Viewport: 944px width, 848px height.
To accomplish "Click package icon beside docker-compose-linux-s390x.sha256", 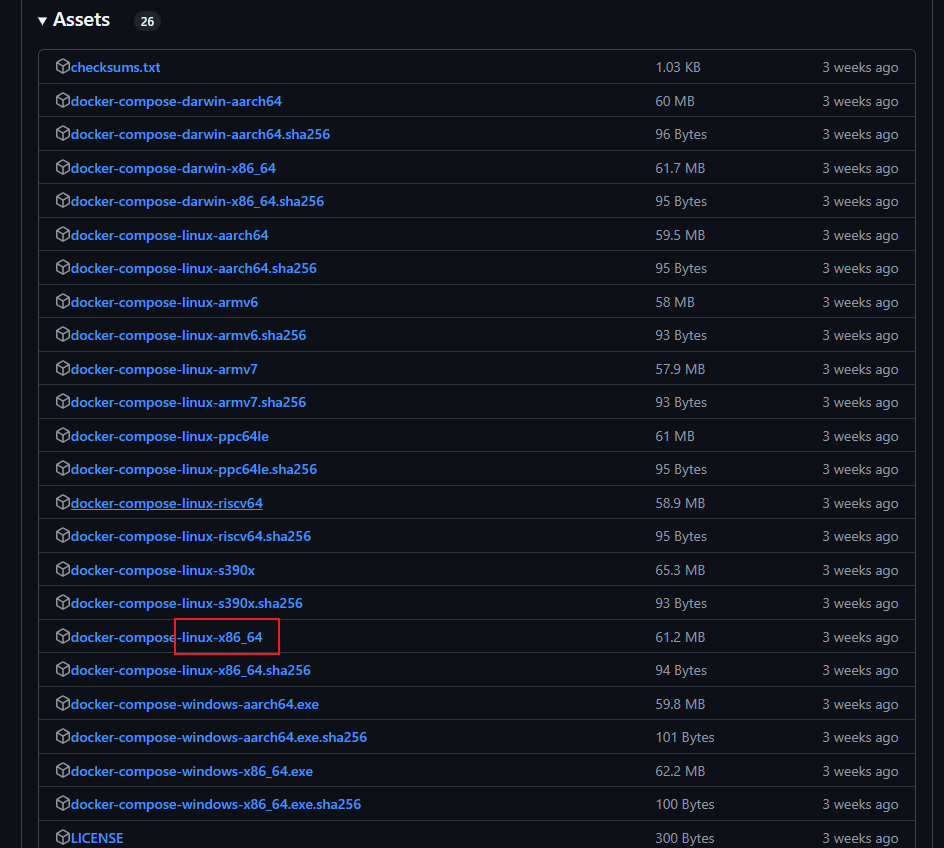I will tap(63, 602).
